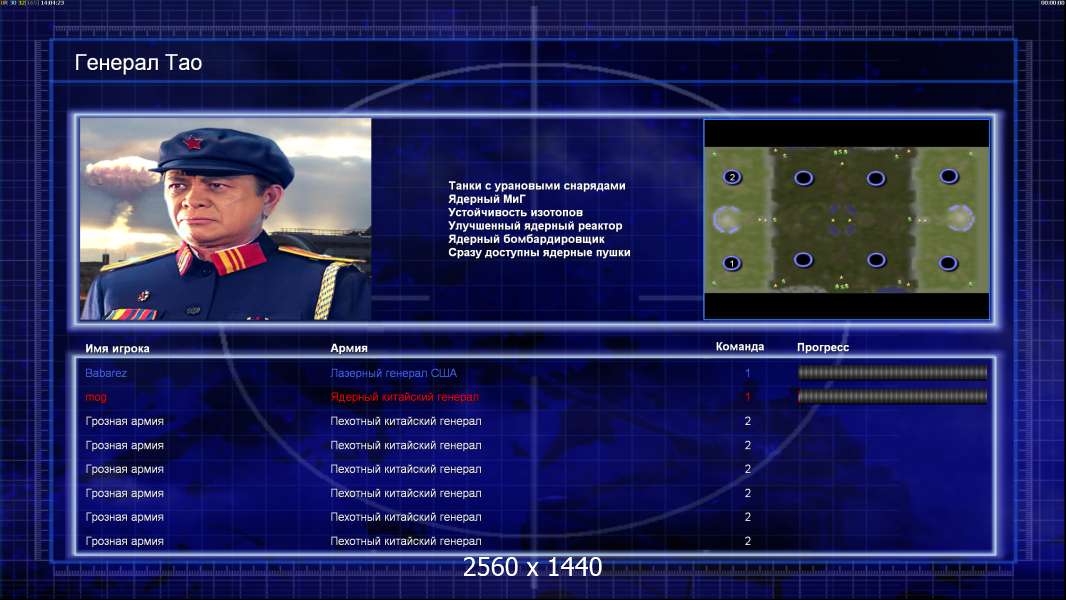The image size is (1066, 600).
Task: Click General Tao's portrait image
Action: tap(226, 219)
